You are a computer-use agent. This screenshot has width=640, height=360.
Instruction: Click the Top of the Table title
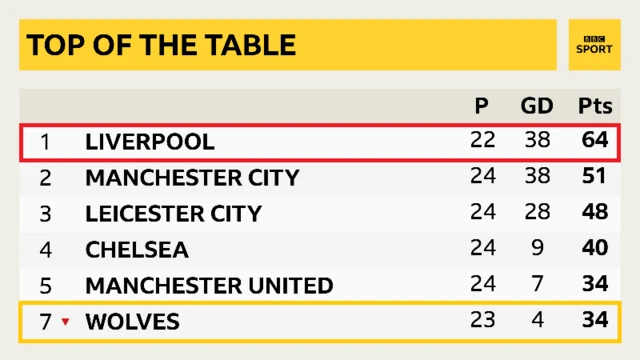click(x=161, y=45)
